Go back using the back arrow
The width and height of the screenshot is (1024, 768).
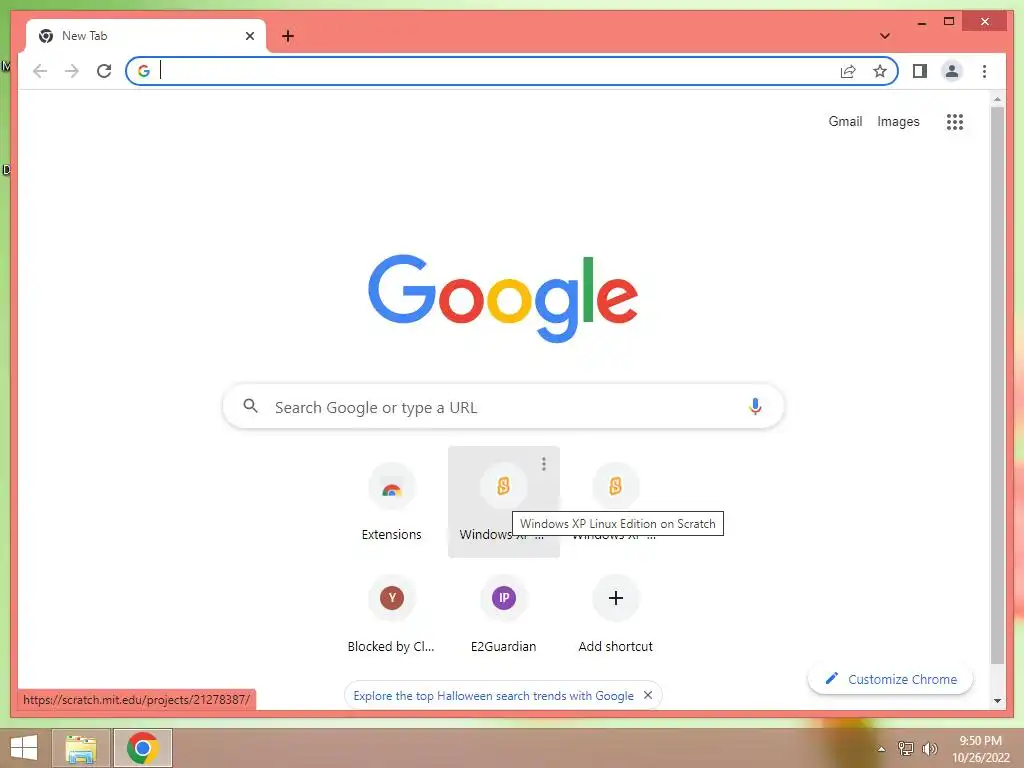point(40,71)
